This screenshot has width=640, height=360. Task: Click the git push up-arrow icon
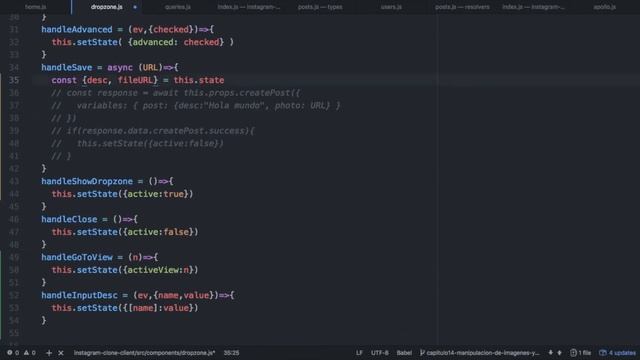click(x=560, y=353)
